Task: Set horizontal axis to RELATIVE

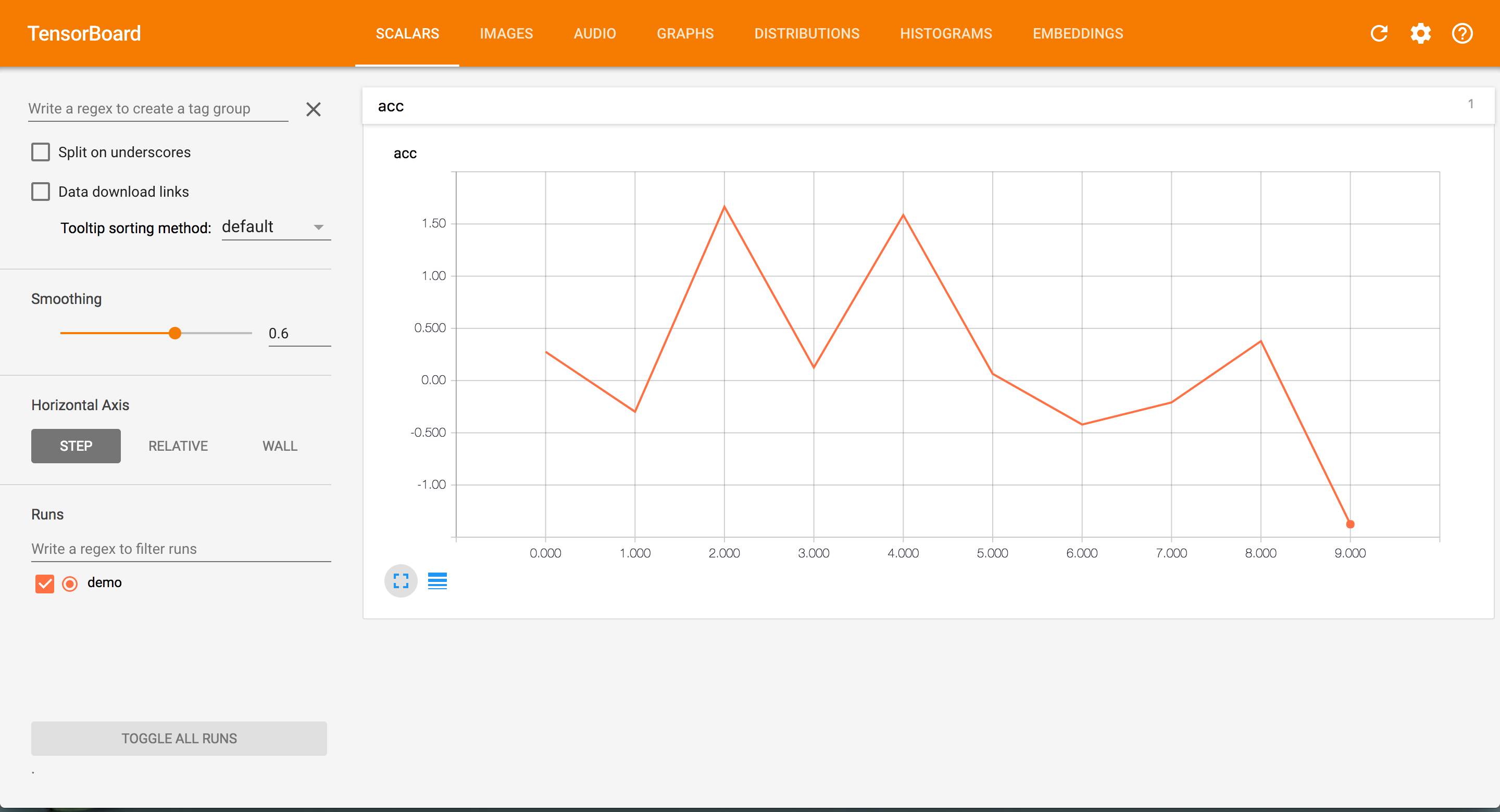Action: pos(178,446)
